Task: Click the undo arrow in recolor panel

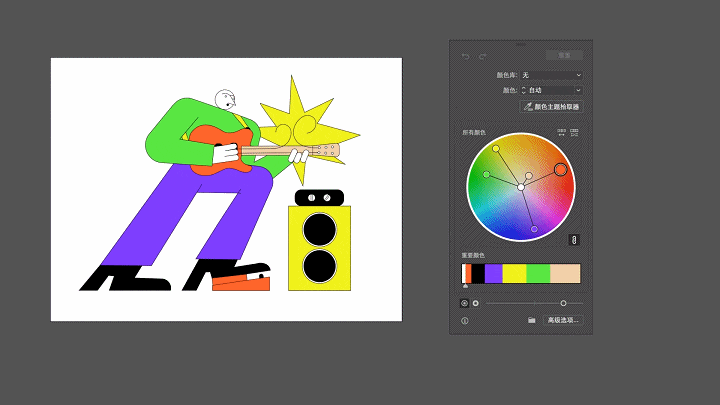Action: [x=465, y=56]
